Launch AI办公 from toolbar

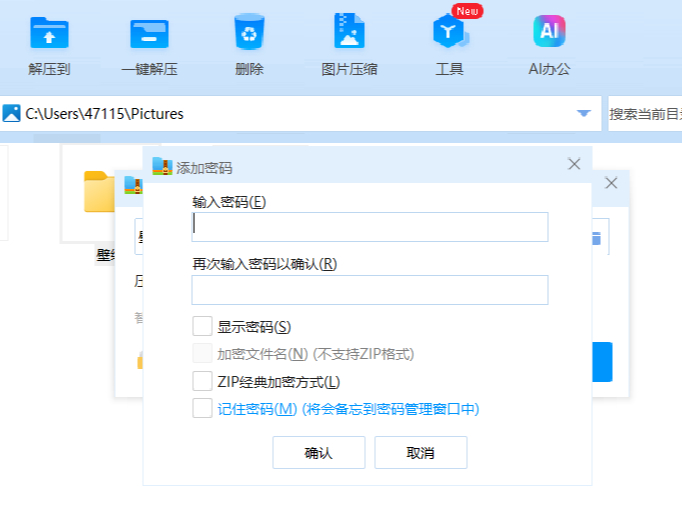pos(549,45)
